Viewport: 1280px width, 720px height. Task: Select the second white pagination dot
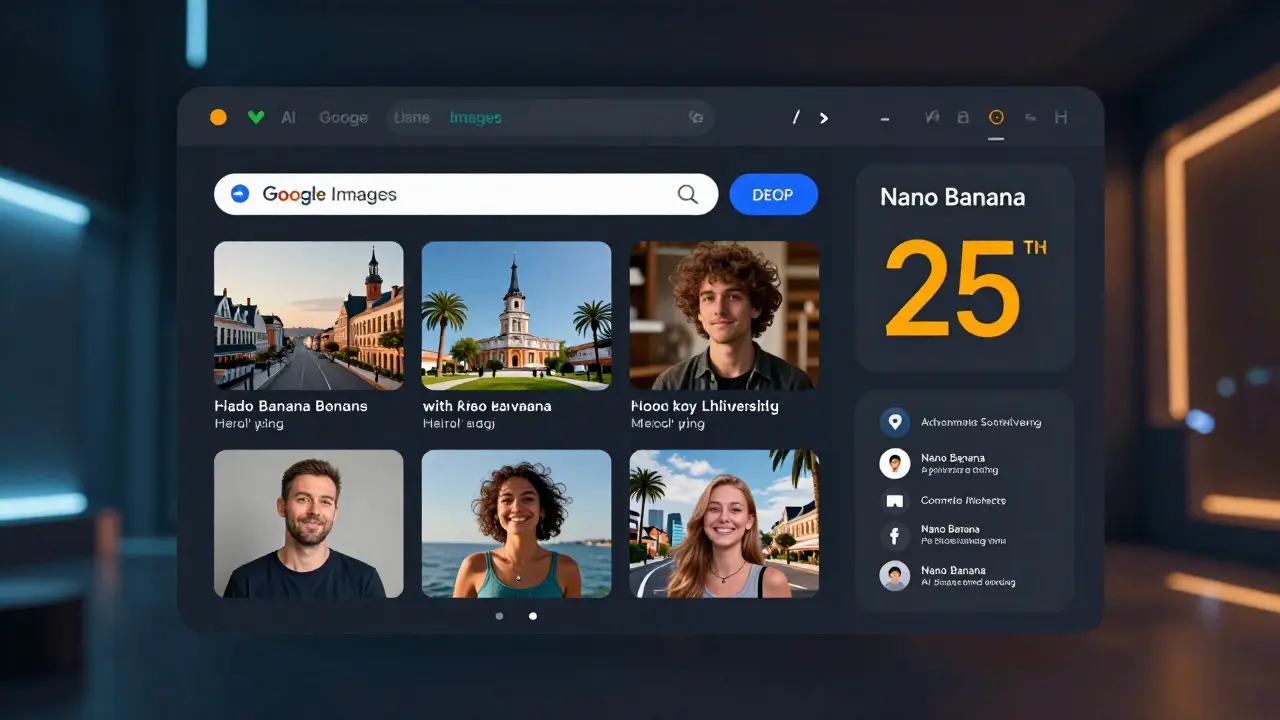tap(533, 616)
